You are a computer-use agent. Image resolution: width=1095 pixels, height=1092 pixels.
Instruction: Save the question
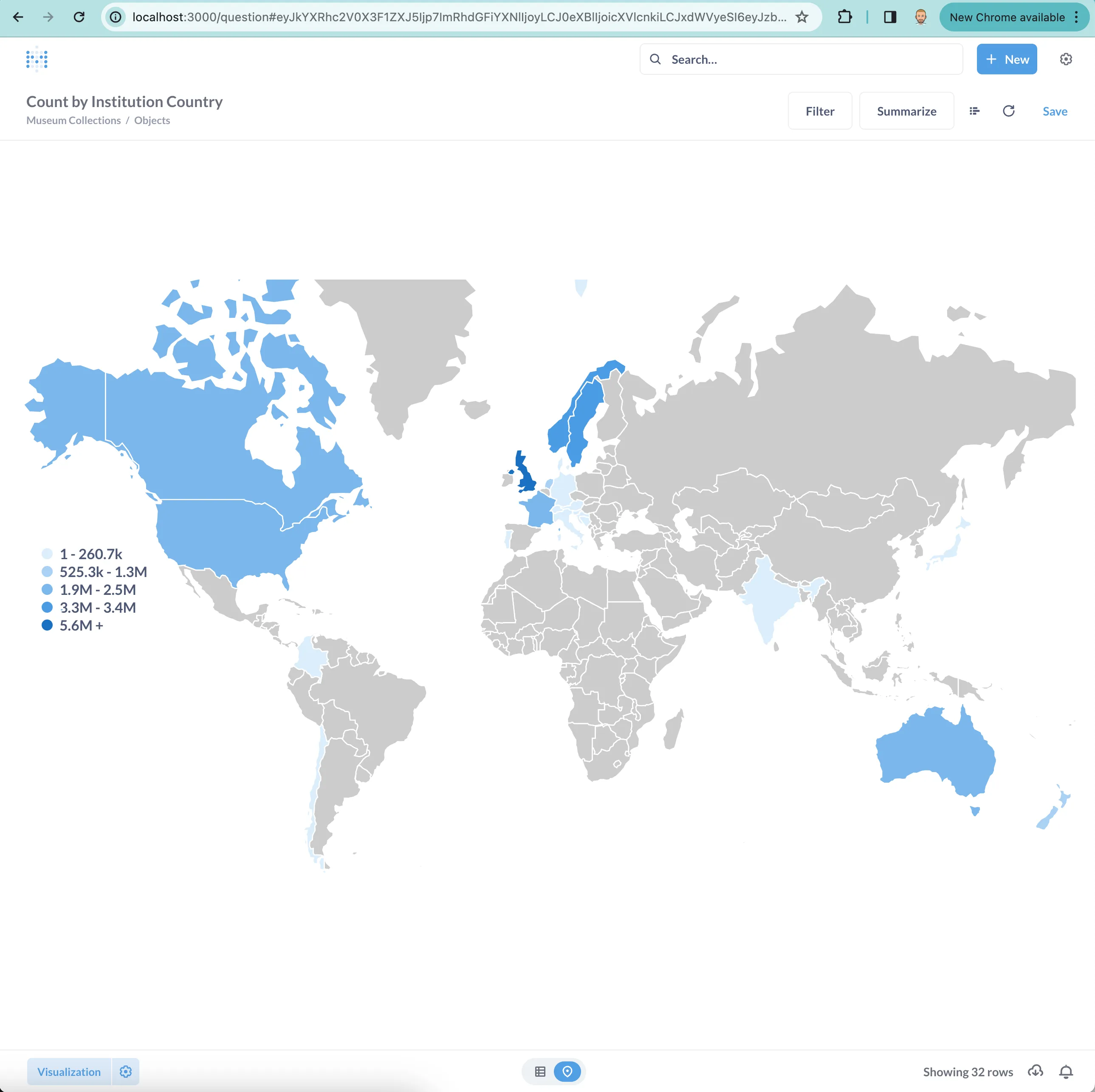[1055, 111]
